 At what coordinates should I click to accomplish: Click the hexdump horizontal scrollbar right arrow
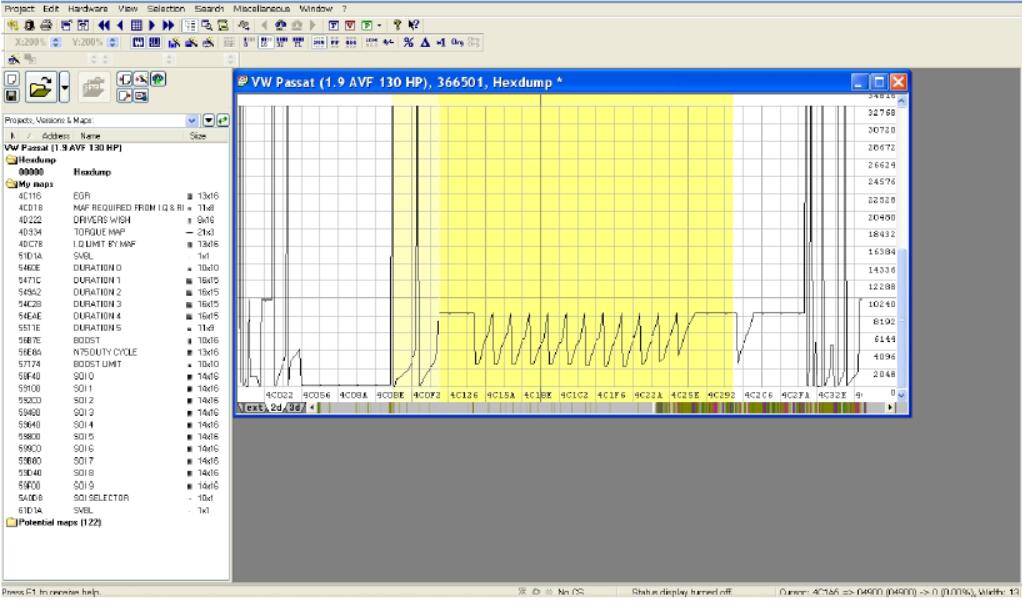click(x=890, y=408)
